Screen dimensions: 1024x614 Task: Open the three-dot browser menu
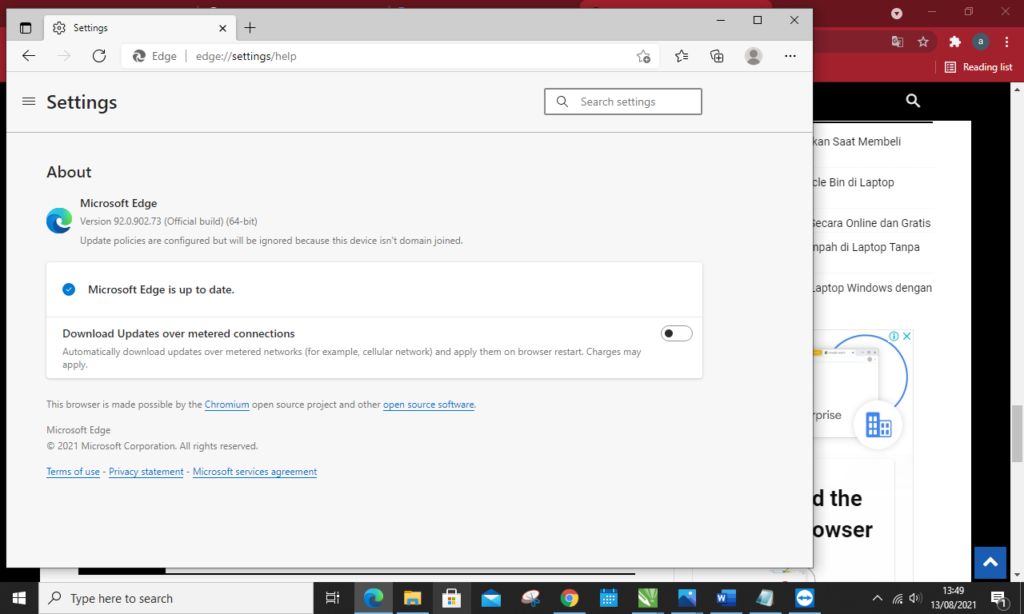789,57
